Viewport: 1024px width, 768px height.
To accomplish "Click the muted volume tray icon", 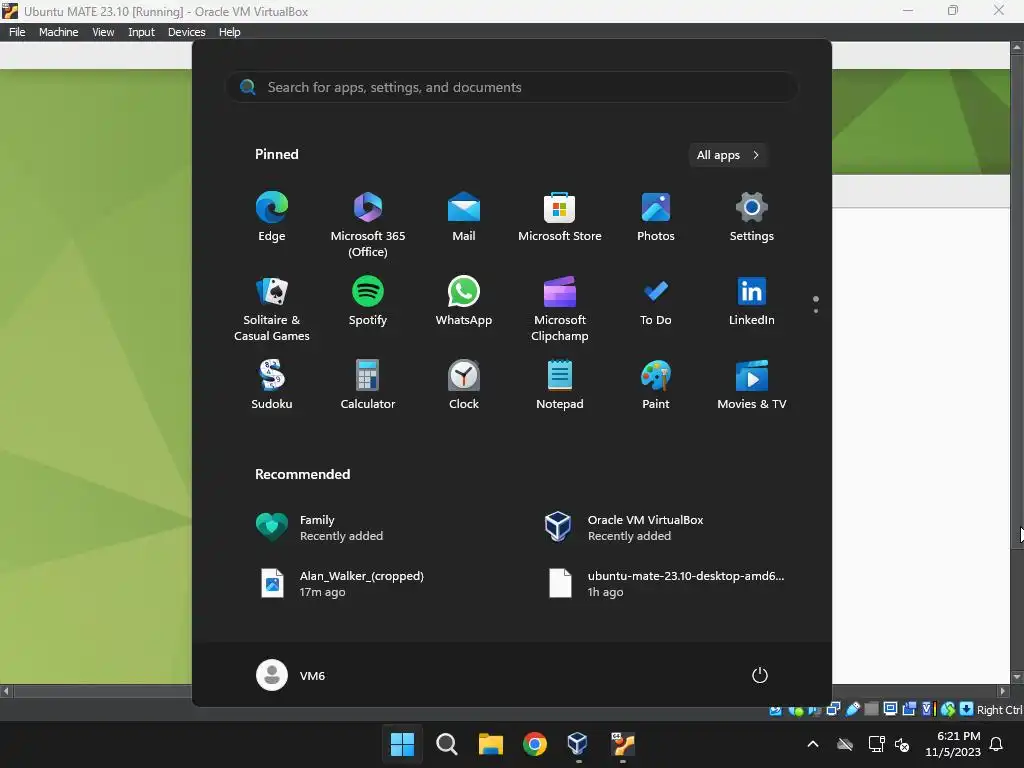I will 902,744.
